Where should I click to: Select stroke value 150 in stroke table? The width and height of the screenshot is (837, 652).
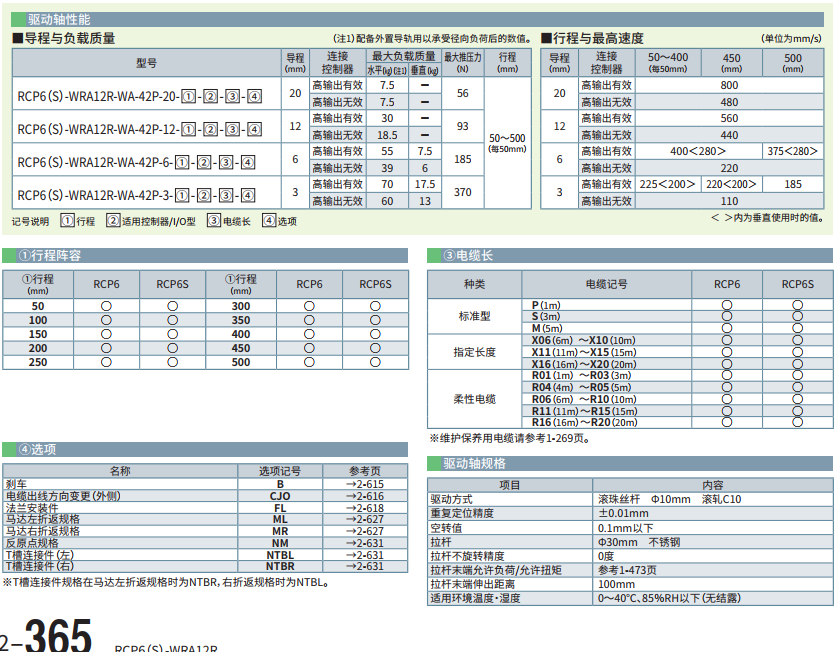click(38, 334)
